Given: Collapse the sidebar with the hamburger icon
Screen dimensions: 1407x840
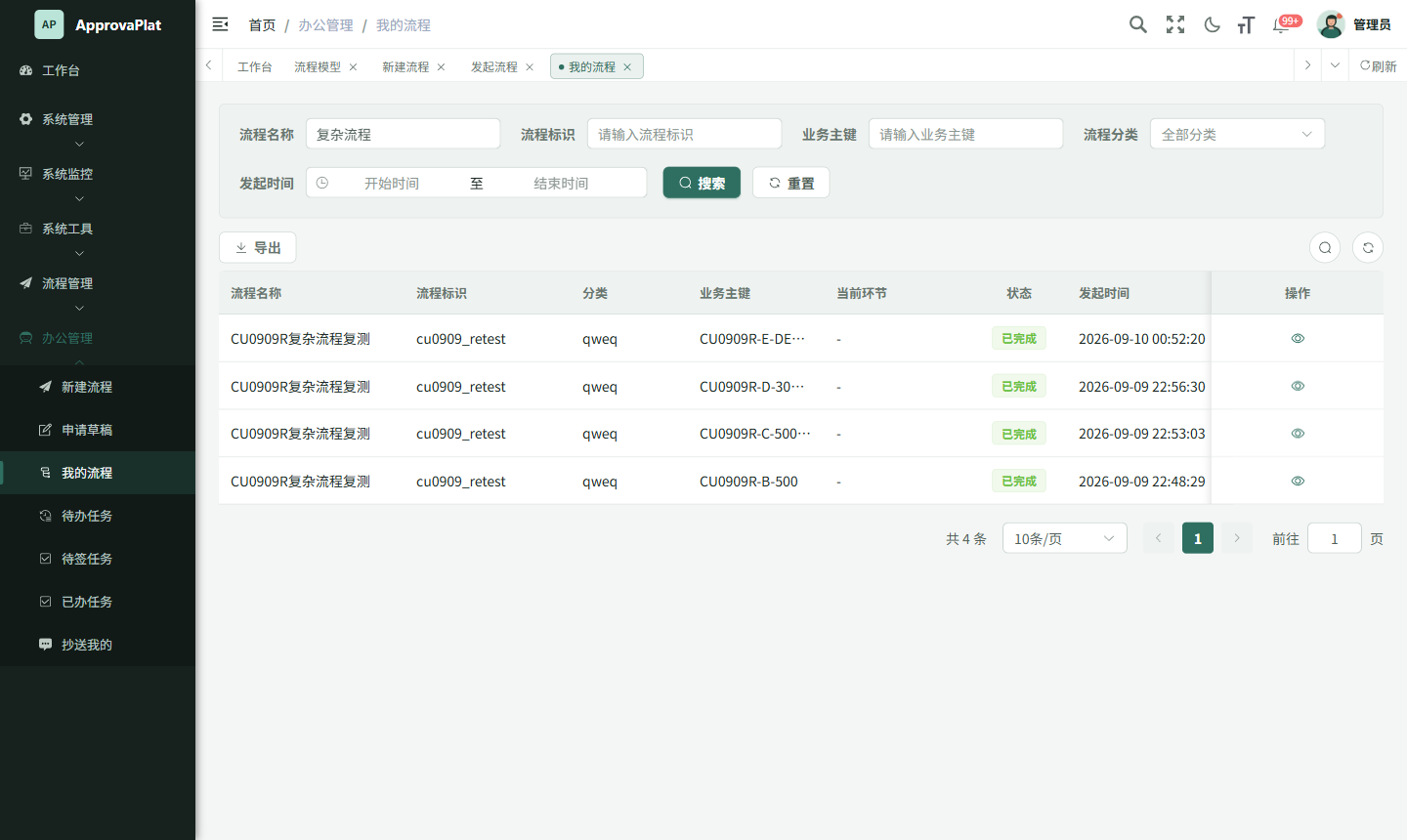Looking at the screenshot, I should point(220,24).
